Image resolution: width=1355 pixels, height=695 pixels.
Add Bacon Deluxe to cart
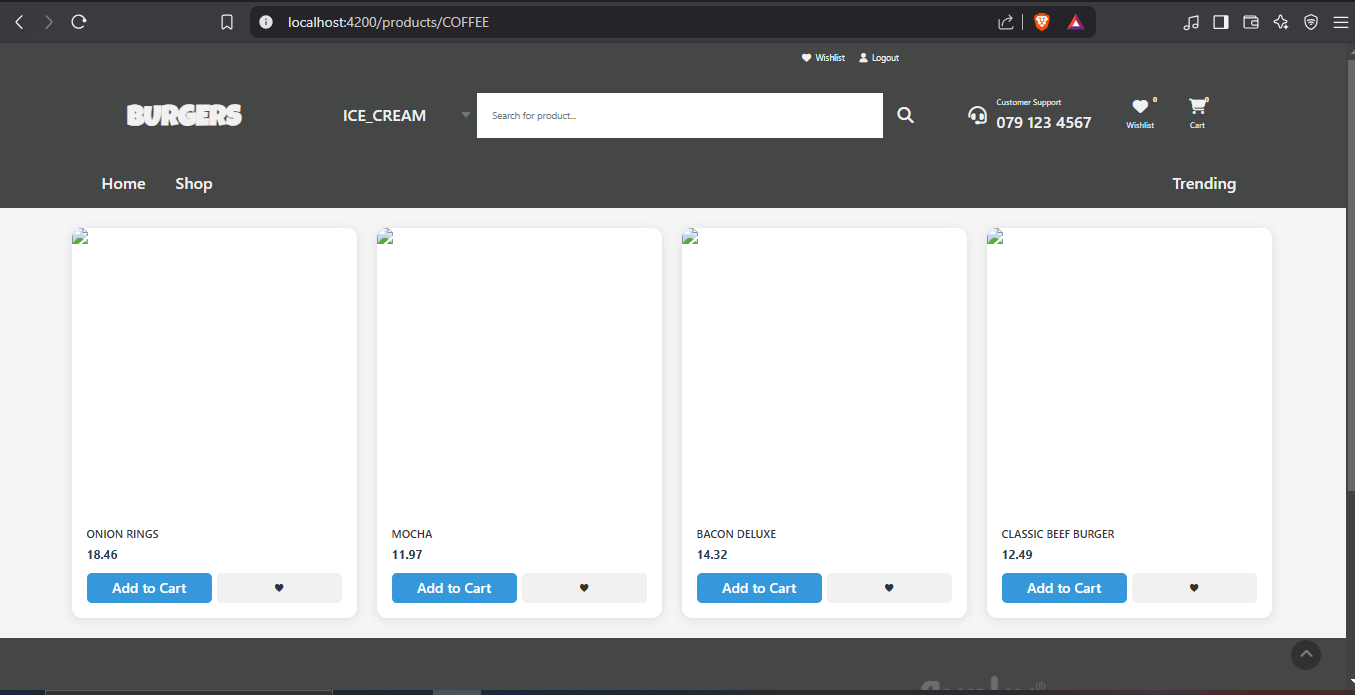click(x=759, y=588)
